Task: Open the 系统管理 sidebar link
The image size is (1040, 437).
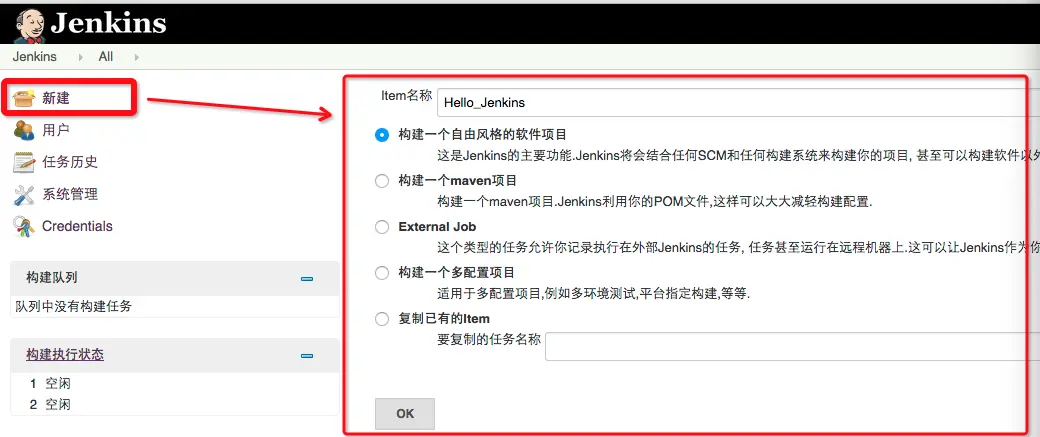Action: click(70, 194)
